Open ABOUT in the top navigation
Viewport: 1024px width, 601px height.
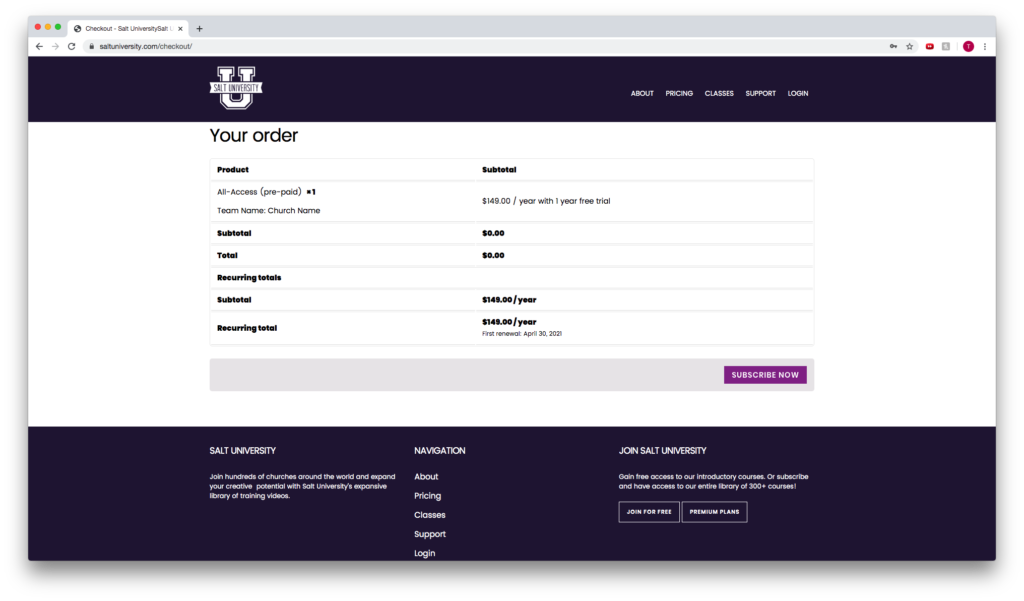click(x=642, y=93)
